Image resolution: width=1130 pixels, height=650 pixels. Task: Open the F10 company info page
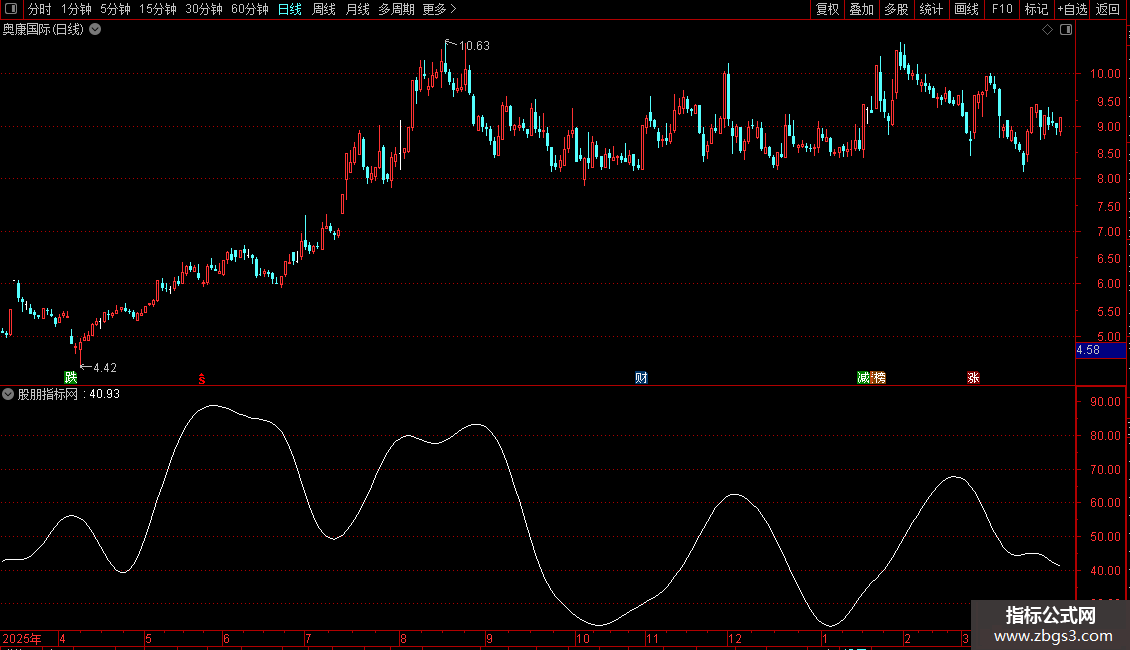pos(1001,9)
